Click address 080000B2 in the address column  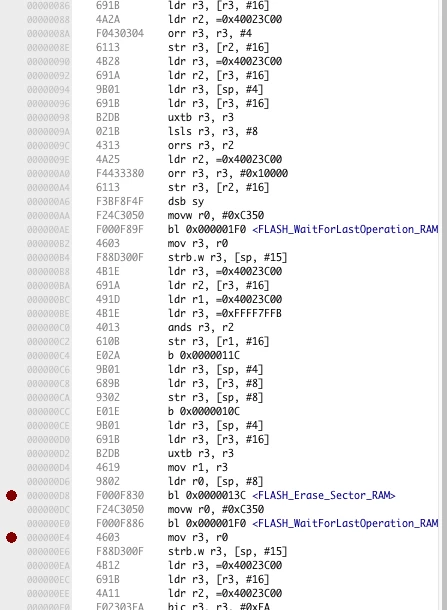coord(48,244)
